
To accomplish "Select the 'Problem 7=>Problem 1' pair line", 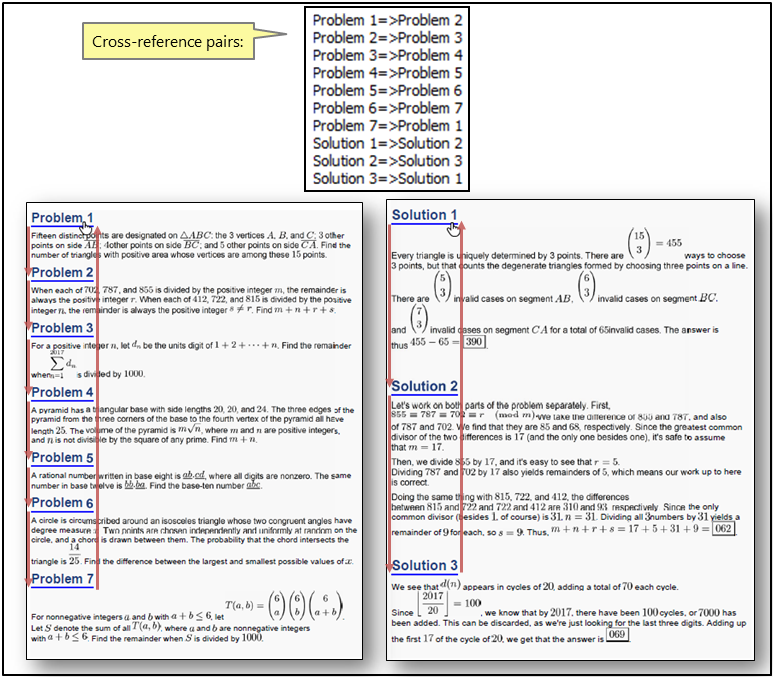I will [387, 126].
